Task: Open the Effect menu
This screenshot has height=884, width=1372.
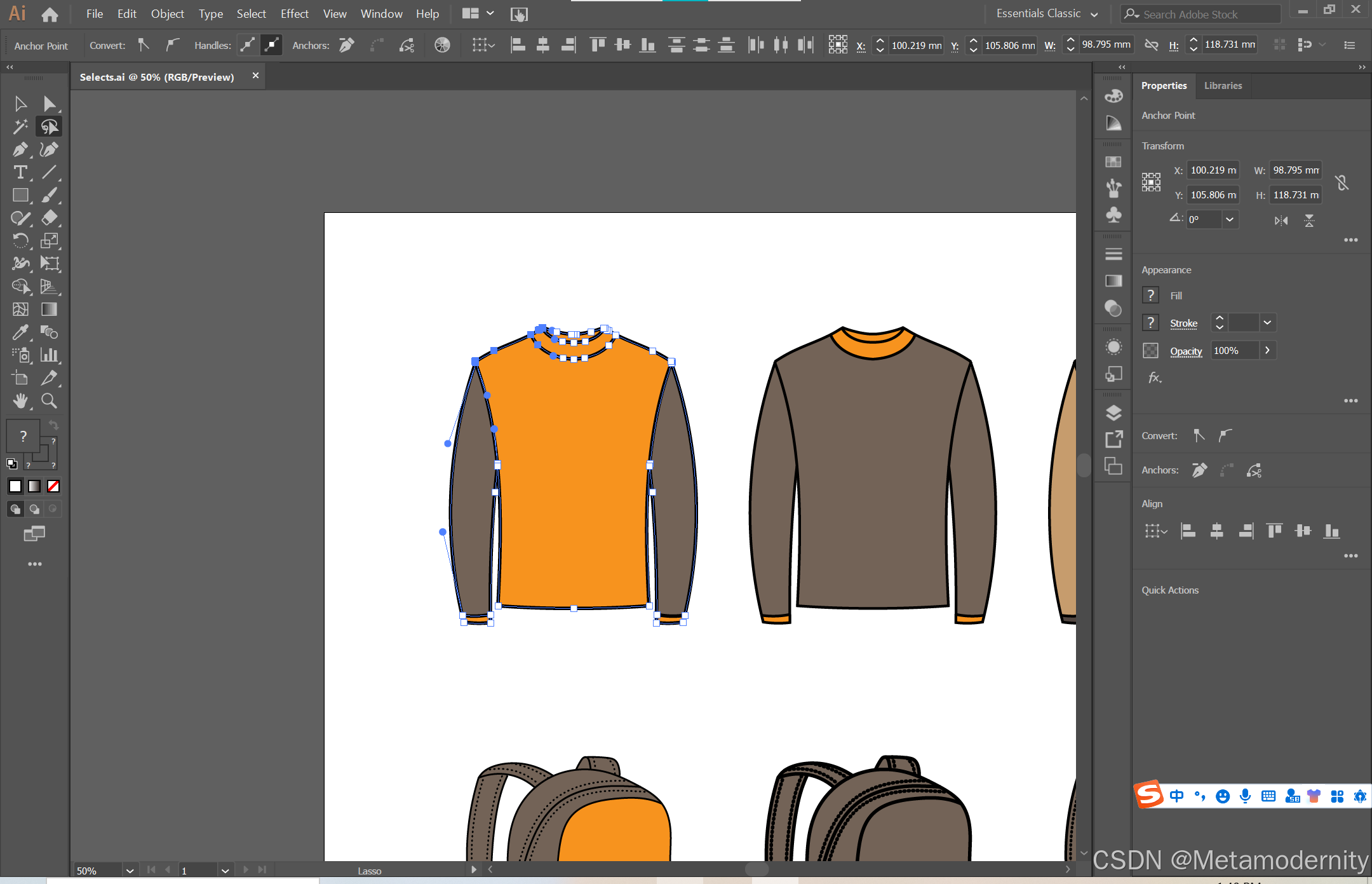Action: tap(294, 13)
